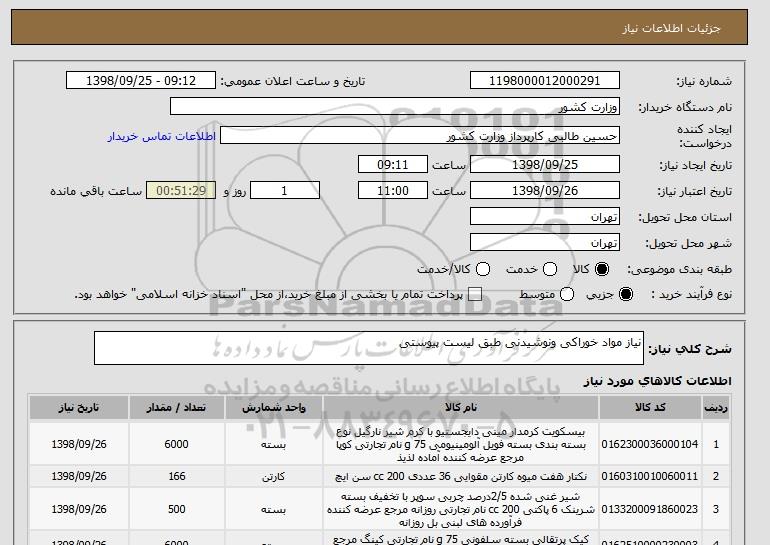This screenshot has height=545, width=770.
Task: Click the requester field حسین طالبی
Action: click(x=420, y=136)
